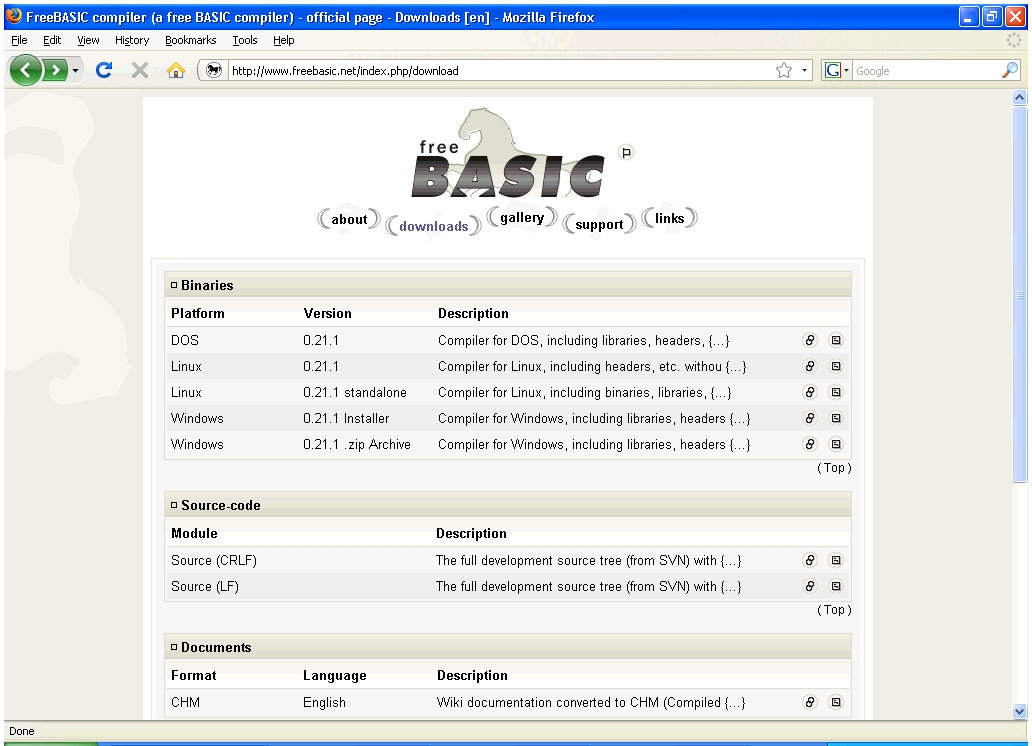Open the support navigation link
This screenshot has width=1032, height=746.
pos(599,225)
